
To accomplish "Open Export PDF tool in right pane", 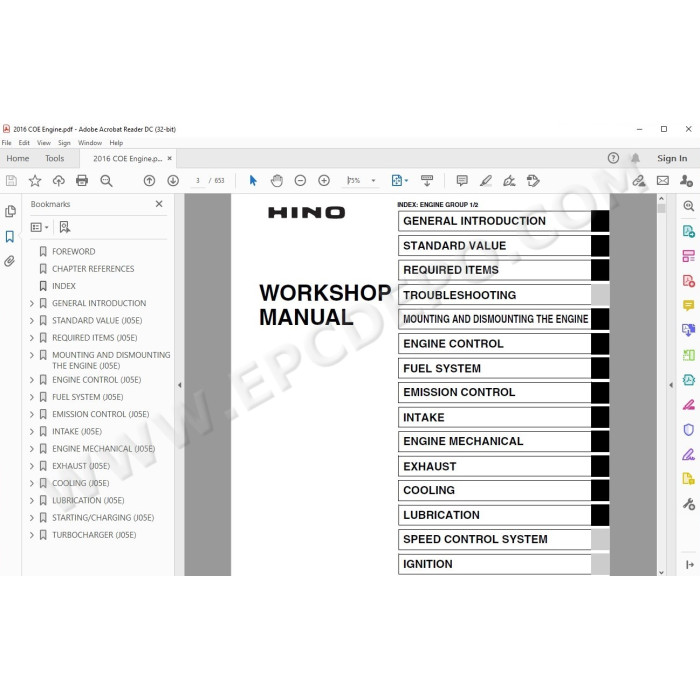I will click(x=688, y=231).
